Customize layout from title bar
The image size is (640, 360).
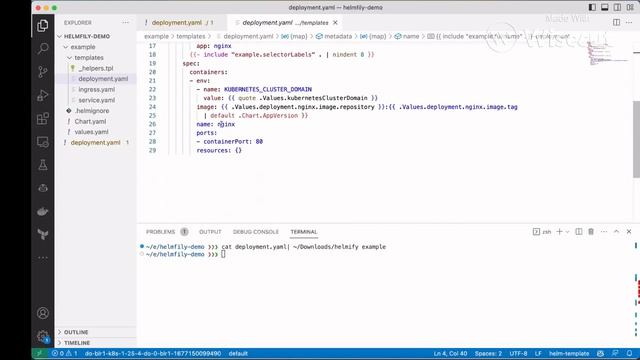pos(630,7)
